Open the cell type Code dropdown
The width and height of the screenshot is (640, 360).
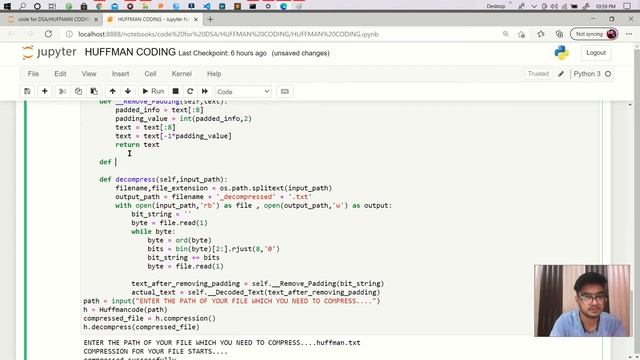coord(243,92)
